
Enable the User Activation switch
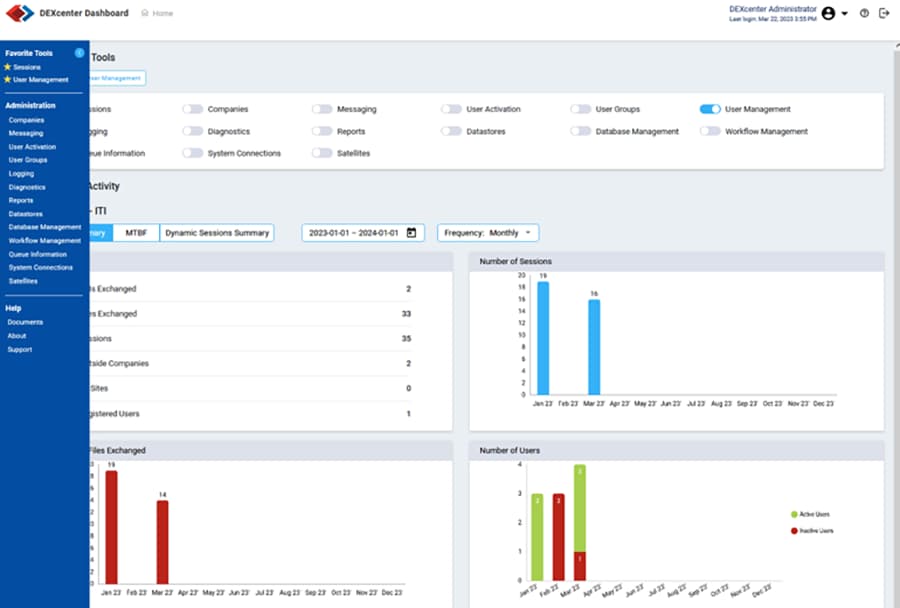[451, 109]
